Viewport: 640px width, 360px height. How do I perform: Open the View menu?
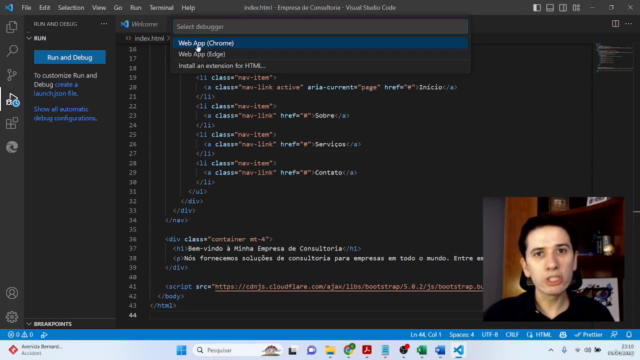[99, 8]
